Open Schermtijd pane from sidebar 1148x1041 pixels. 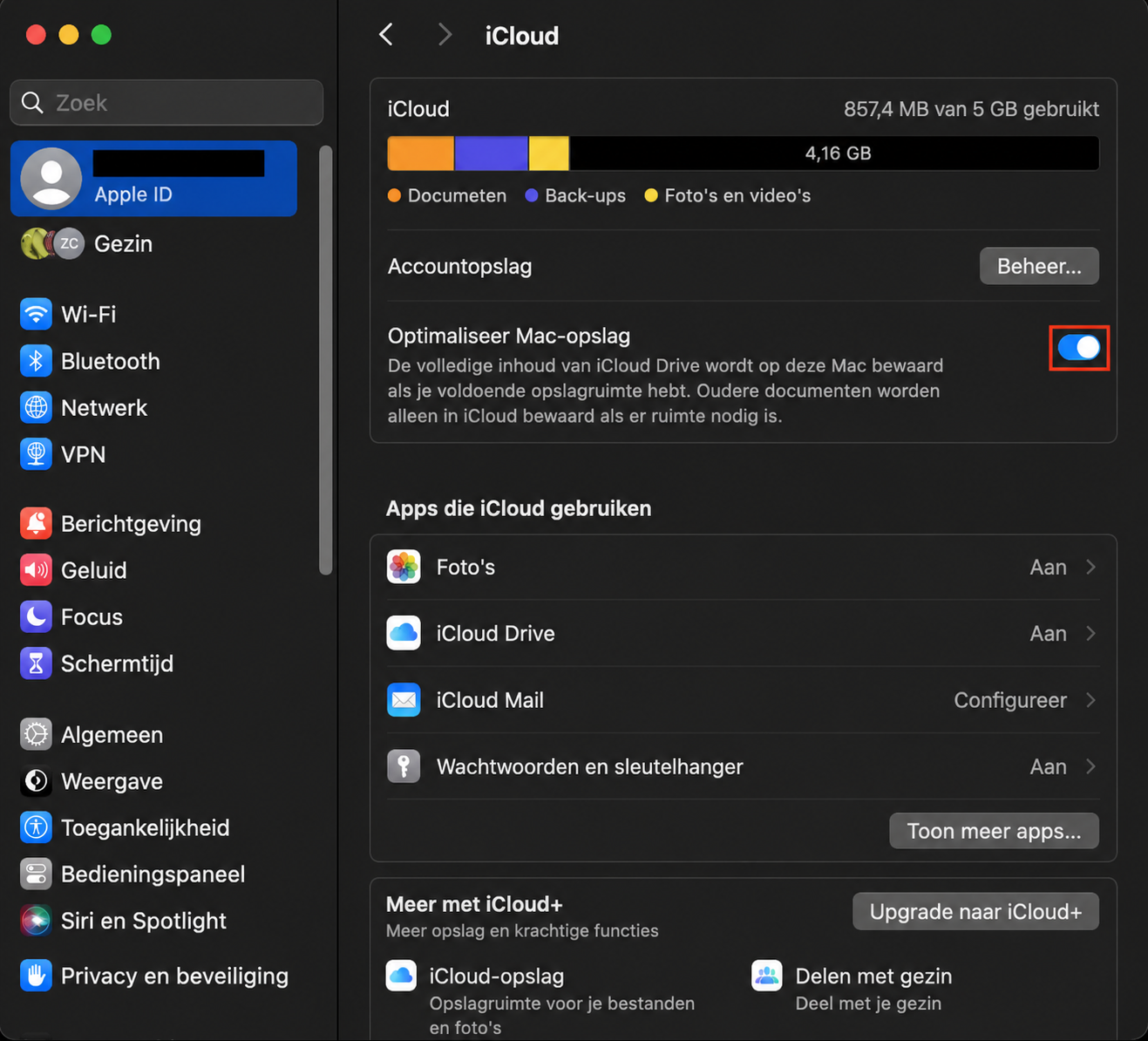[153, 663]
